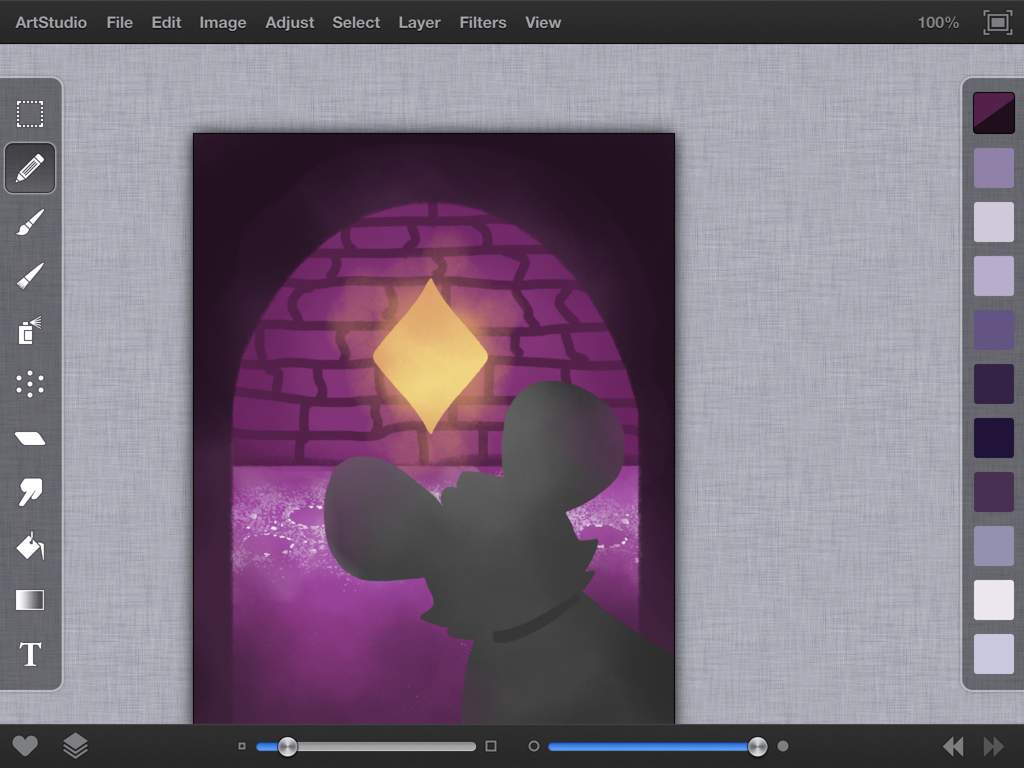1024x768 pixels.
Task: Pick the dark navy-purple swatch
Action: [993, 438]
